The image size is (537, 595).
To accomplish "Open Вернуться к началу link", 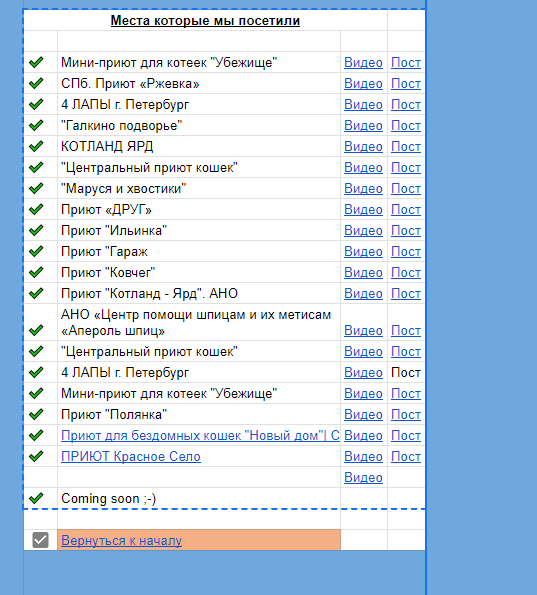I will (121, 540).
